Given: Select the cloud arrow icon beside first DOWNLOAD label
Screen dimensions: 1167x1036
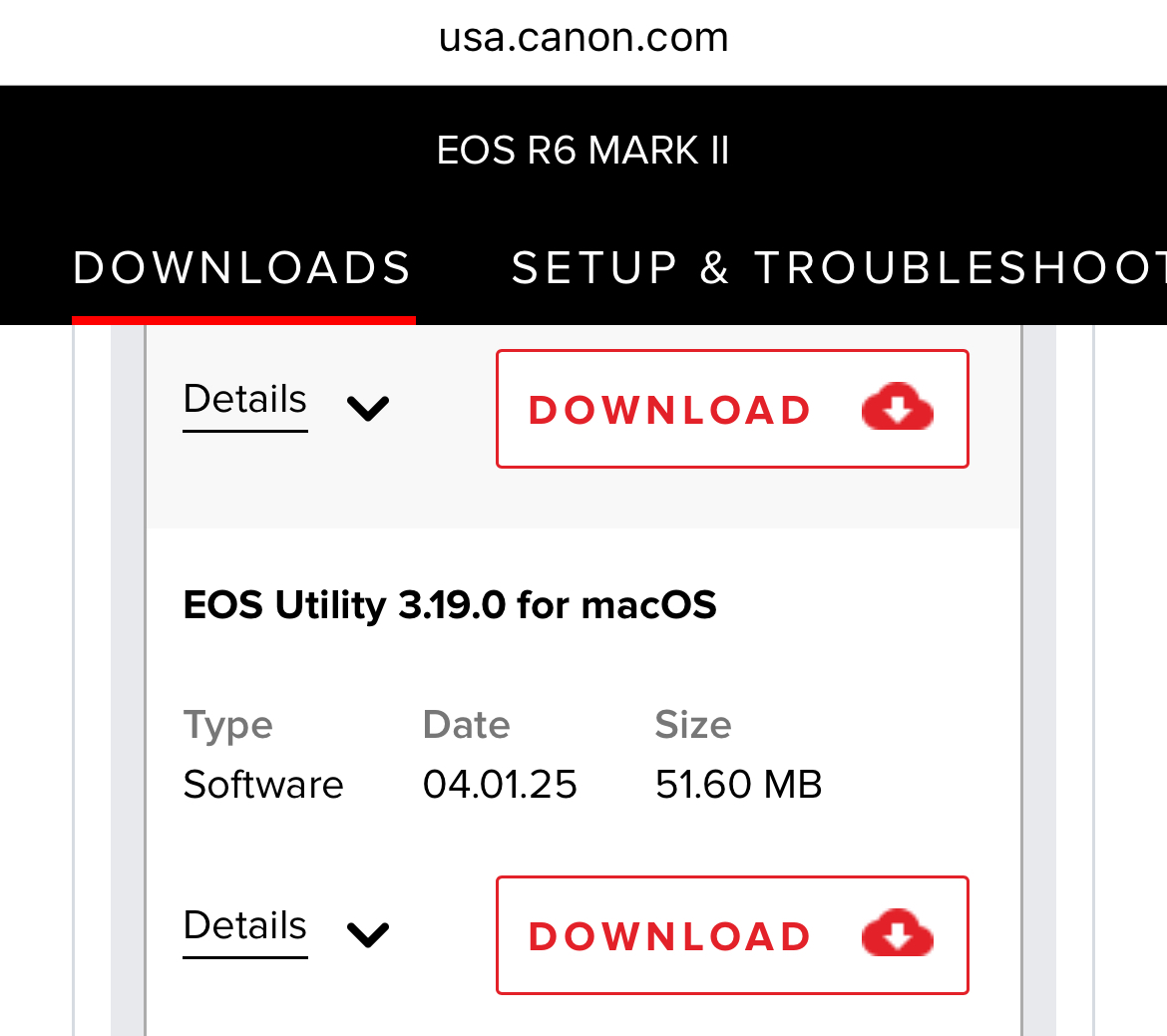Looking at the screenshot, I should [897, 408].
